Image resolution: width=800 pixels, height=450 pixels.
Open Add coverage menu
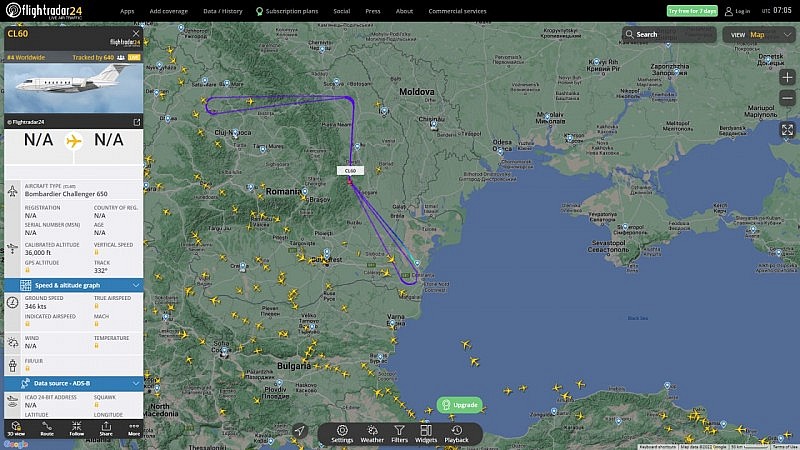(x=168, y=11)
